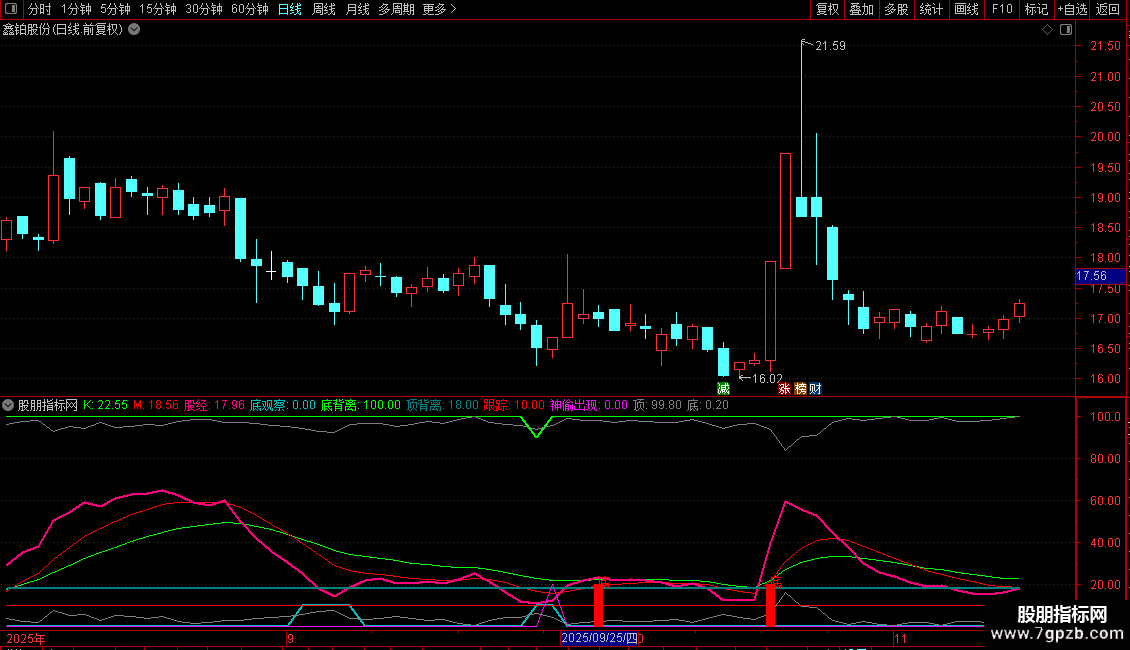1130x650 pixels.
Task: Open the 股朋指标网 indicator dropdown arrow
Action: (x=9, y=406)
